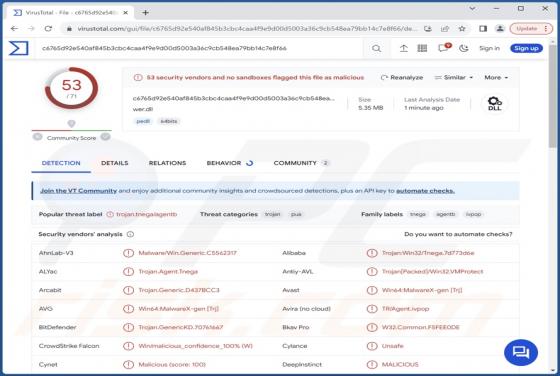Open the notifications comment icon
This screenshot has height=376, width=560.
(444, 47)
